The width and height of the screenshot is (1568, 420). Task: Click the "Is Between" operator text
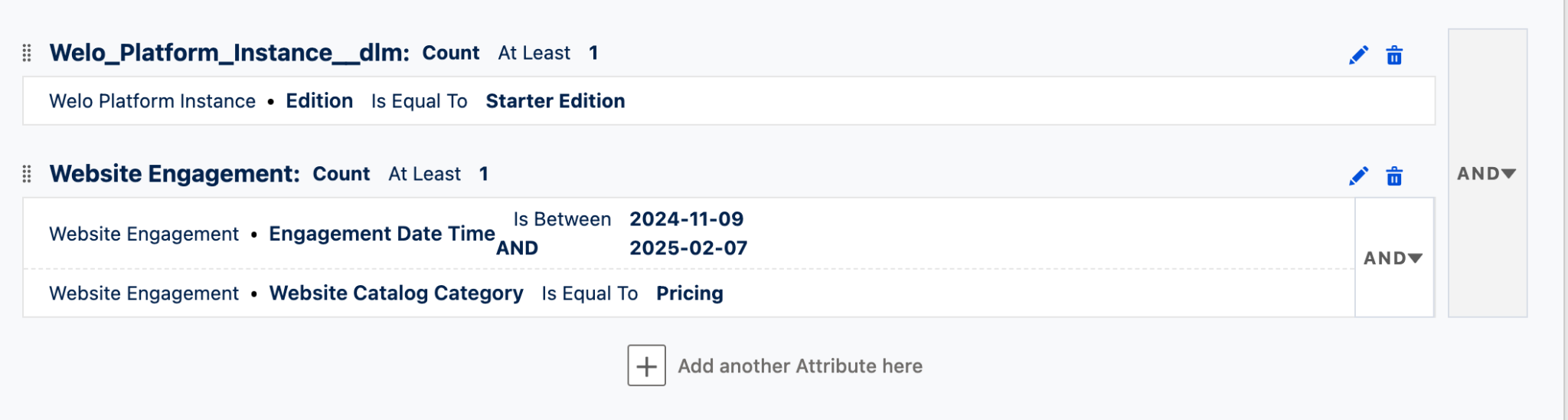(562, 219)
